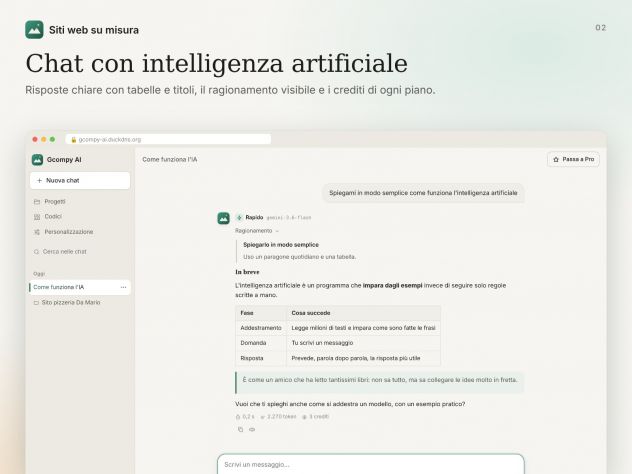632x474 pixels.
Task: Start a Nuova chat
Action: (x=80, y=181)
